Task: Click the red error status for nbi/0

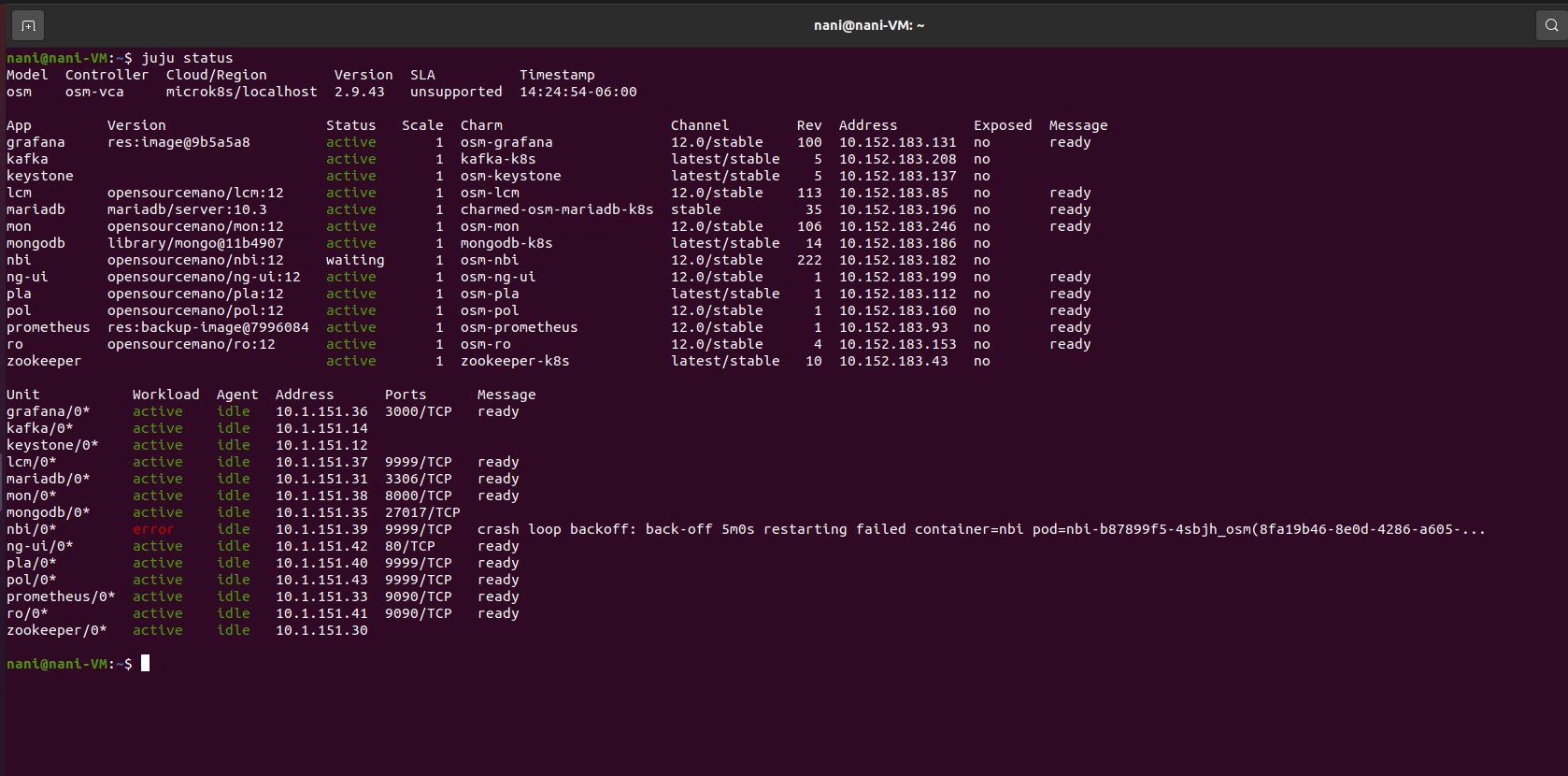Action: point(153,529)
